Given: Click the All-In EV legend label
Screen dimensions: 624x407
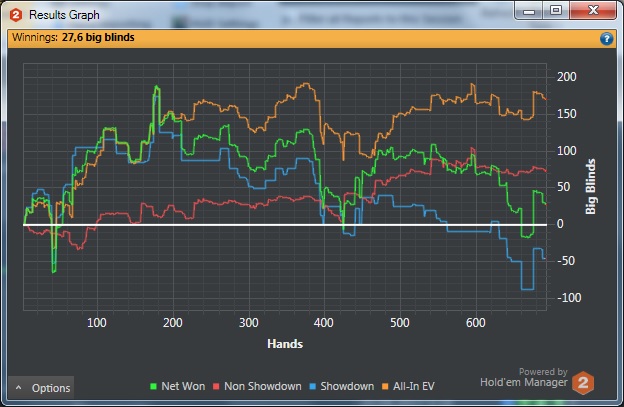Looking at the screenshot, I should [x=413, y=386].
